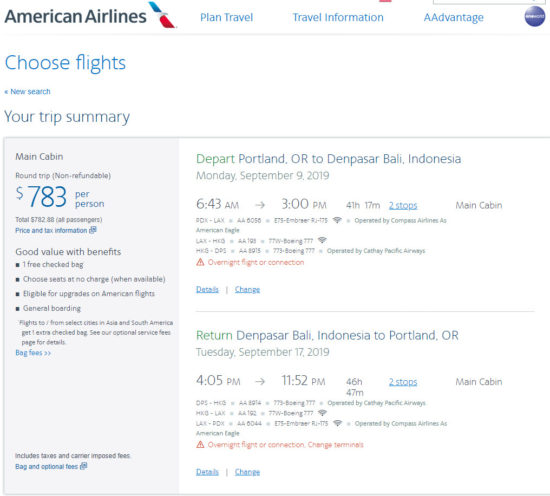Click the overnight flight warning triangle on departure
This screenshot has width=550, height=496.
[x=200, y=262]
